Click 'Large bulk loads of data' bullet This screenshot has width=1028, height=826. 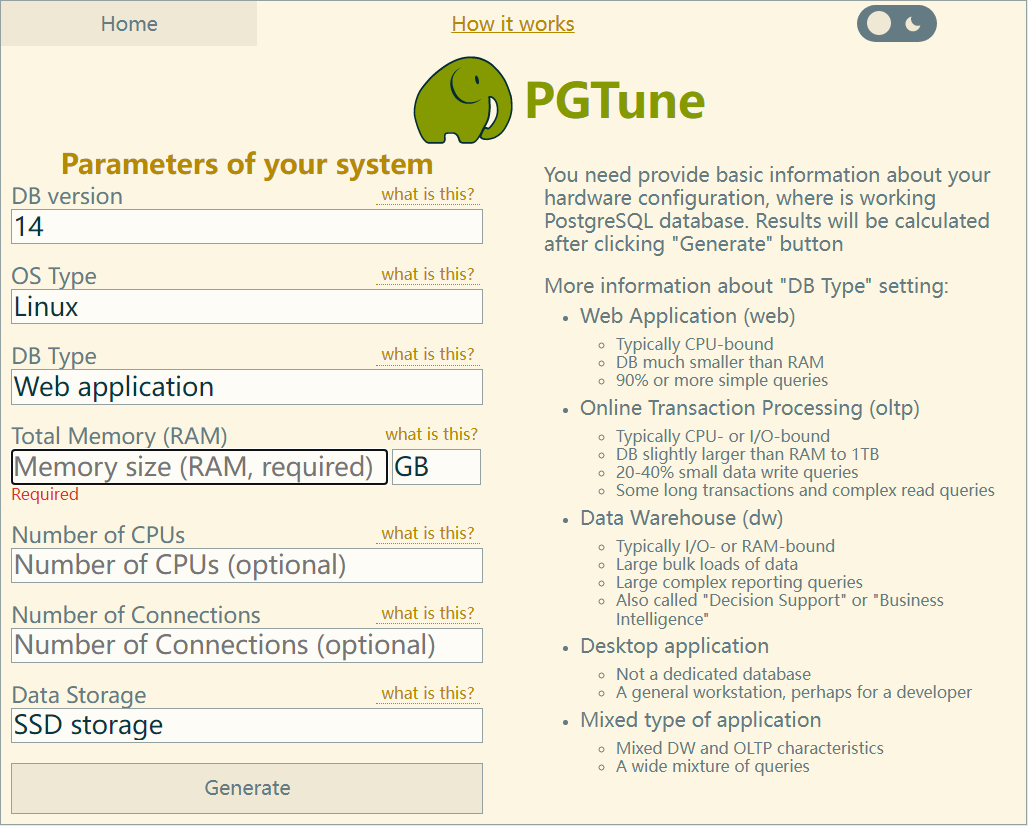[x=706, y=564]
